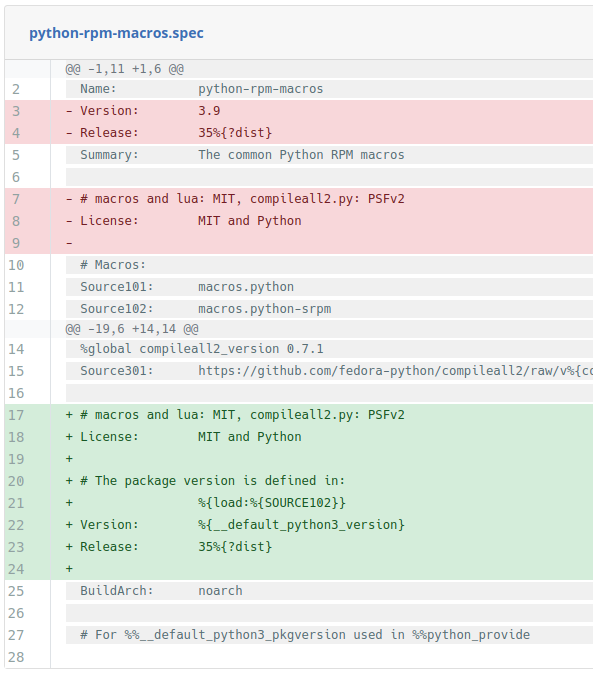Select hunk header '@@ -19,6 +14,14 @@'
This screenshot has width=593, height=673.
point(132,329)
